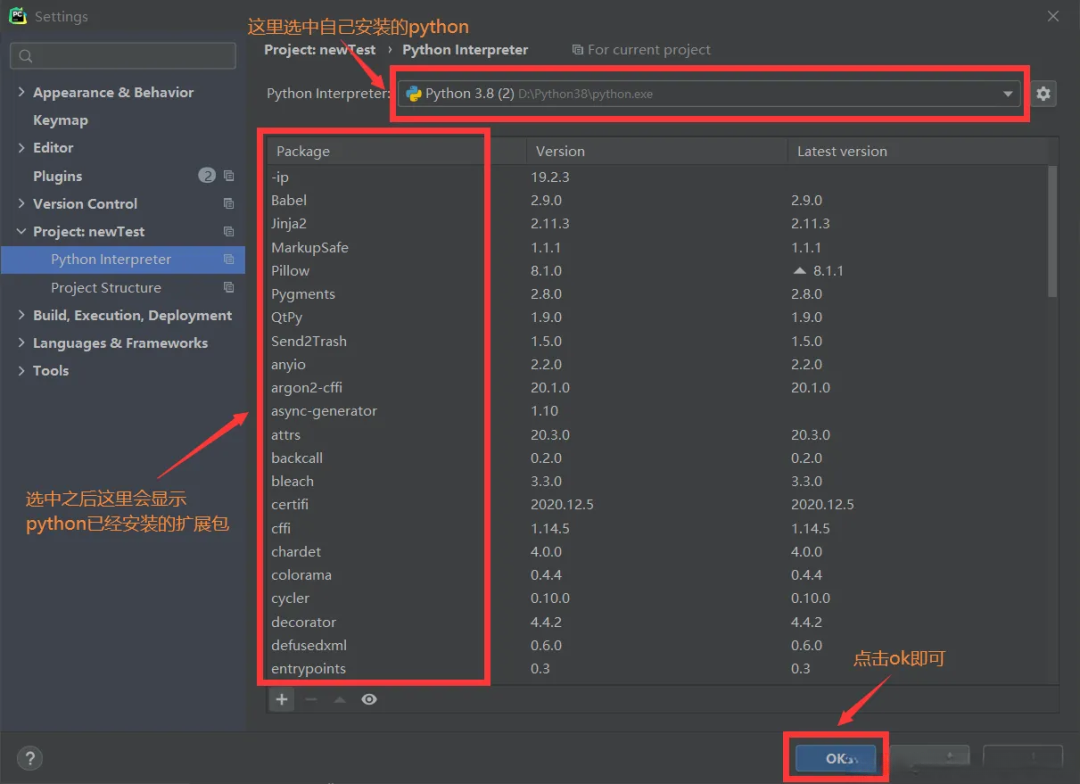Toggle show early releases eye icon
Viewport: 1080px width, 784px height.
tap(369, 699)
